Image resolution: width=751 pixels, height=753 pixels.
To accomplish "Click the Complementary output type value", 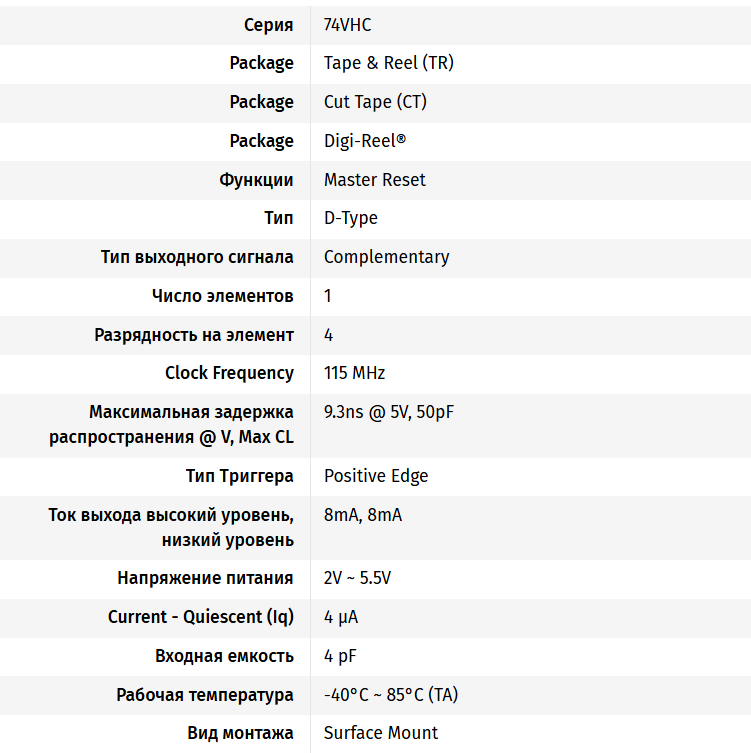I will click(386, 257).
